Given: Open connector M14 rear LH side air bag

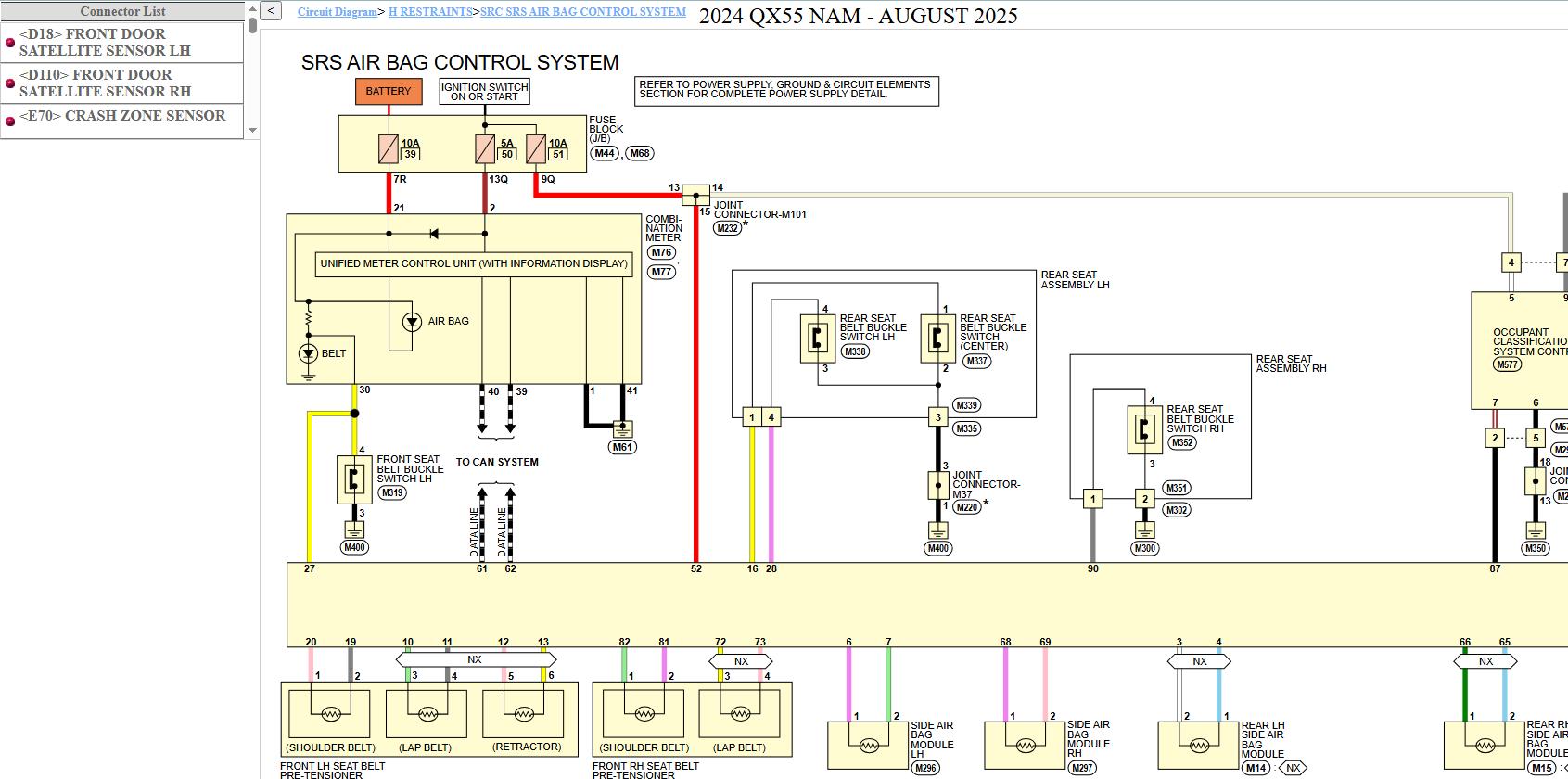Looking at the screenshot, I should click(x=1256, y=768).
